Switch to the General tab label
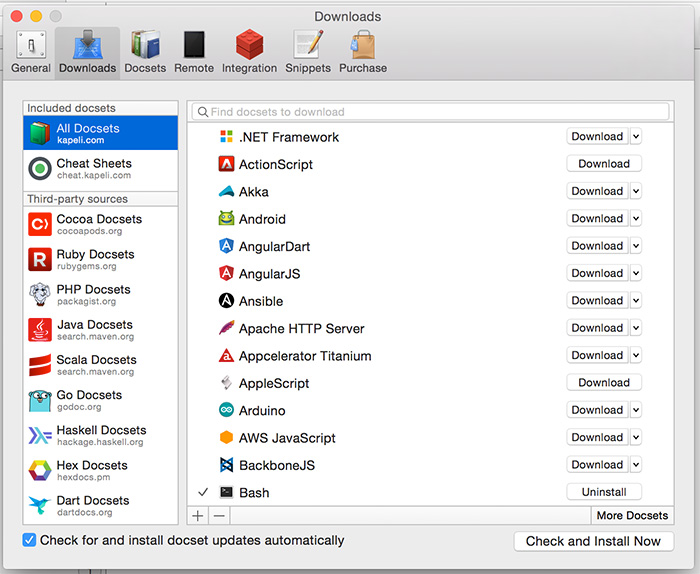Screen dimensions: 700x574 pos(31,68)
